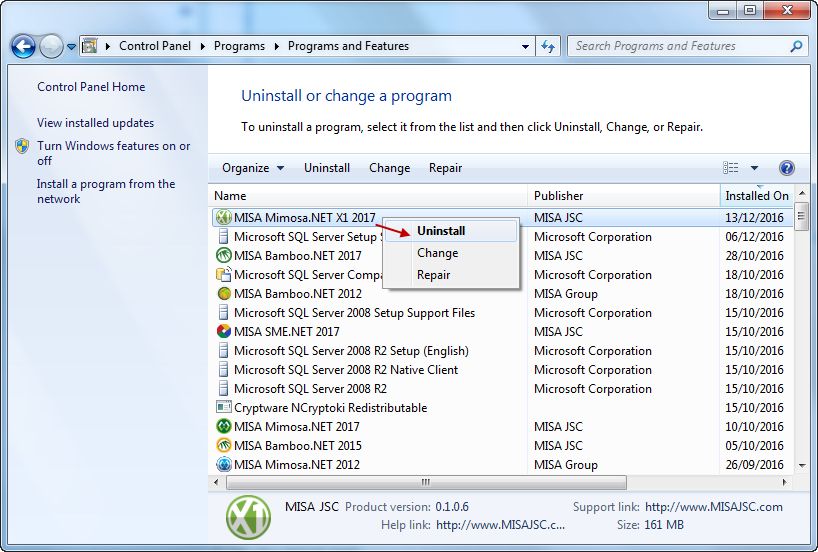Click Cryptware NCryptoki Redistributable icon
818x552 pixels.
(224, 407)
